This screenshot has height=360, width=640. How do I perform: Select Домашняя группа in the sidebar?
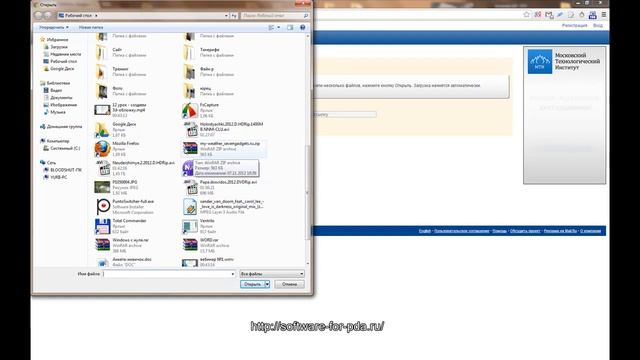pyautogui.click(x=61, y=127)
